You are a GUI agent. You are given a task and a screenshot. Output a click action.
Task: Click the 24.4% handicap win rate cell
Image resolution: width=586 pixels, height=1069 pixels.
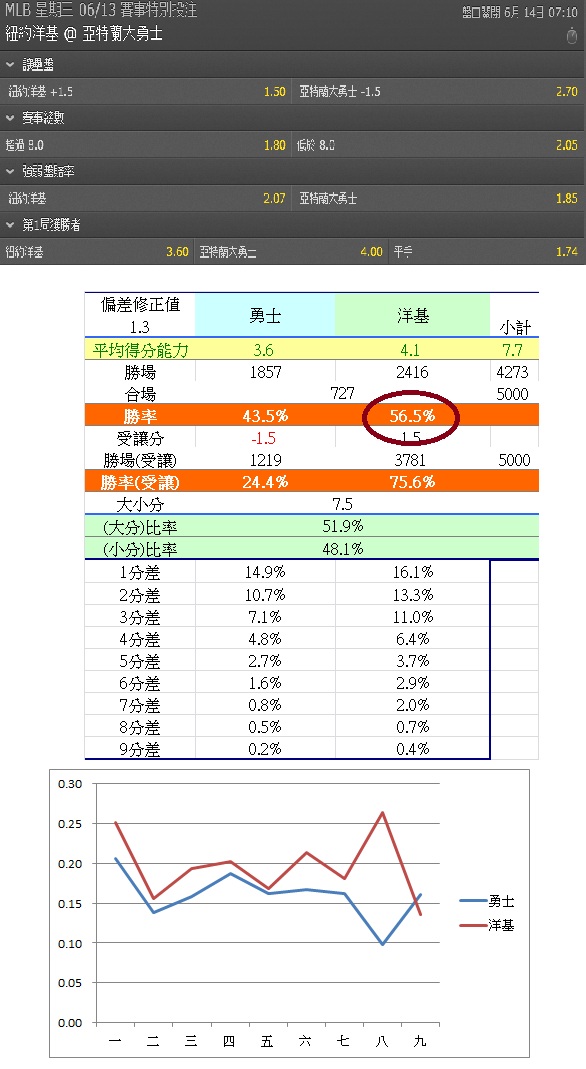click(265, 482)
